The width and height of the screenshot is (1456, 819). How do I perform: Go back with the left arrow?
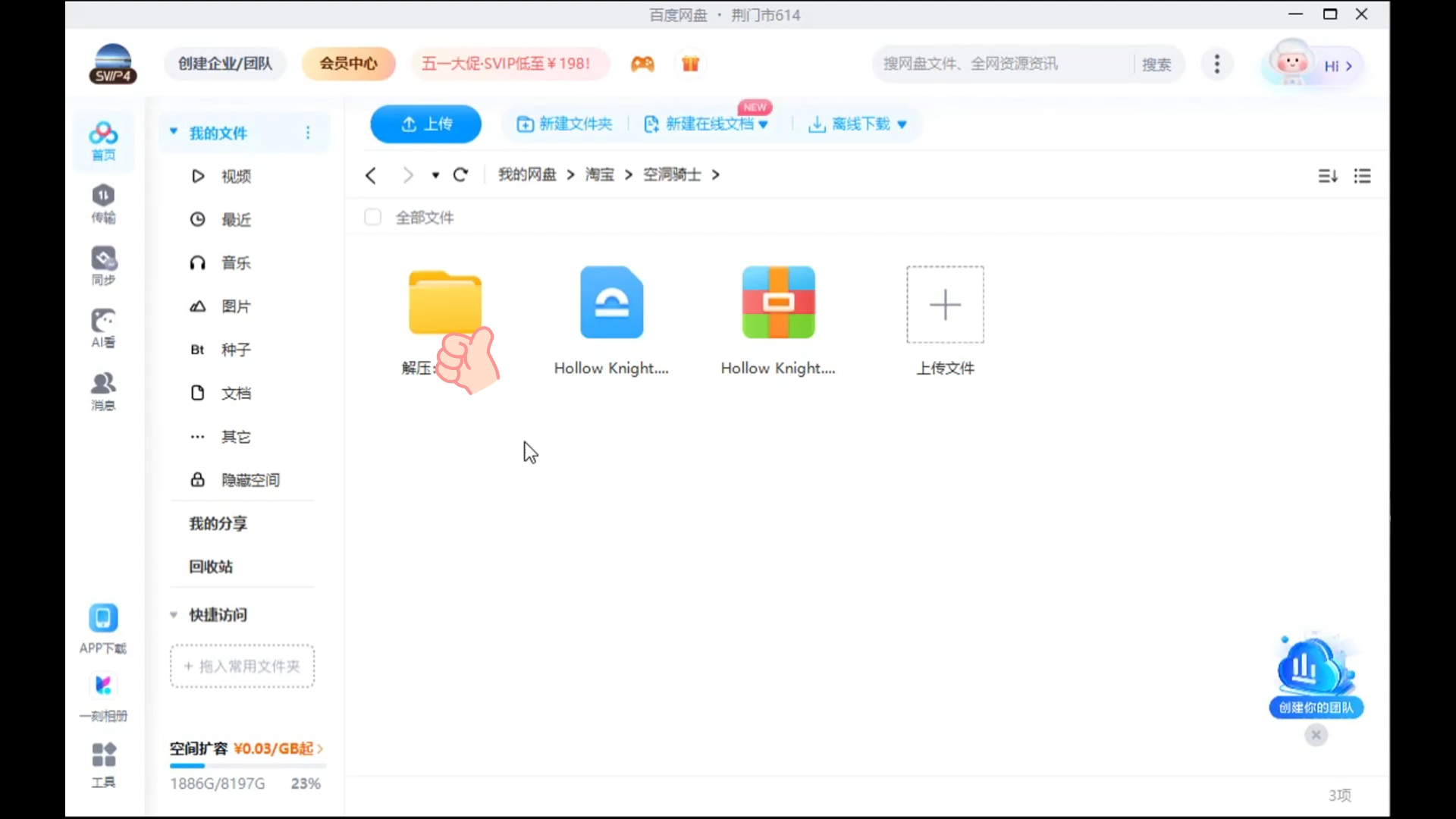pos(371,175)
